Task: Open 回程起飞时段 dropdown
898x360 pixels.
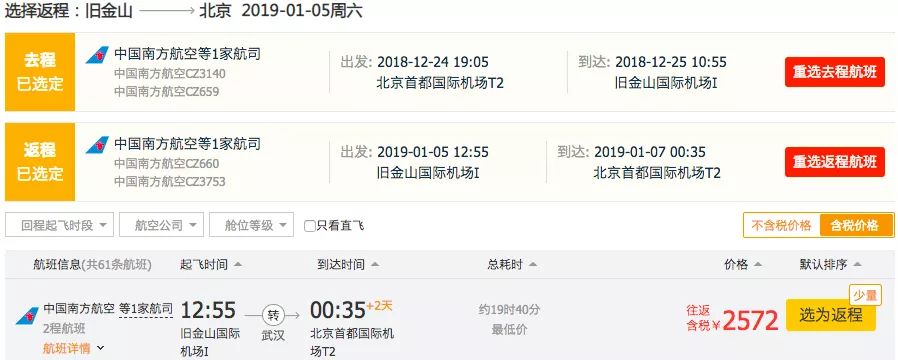Action: (x=60, y=225)
